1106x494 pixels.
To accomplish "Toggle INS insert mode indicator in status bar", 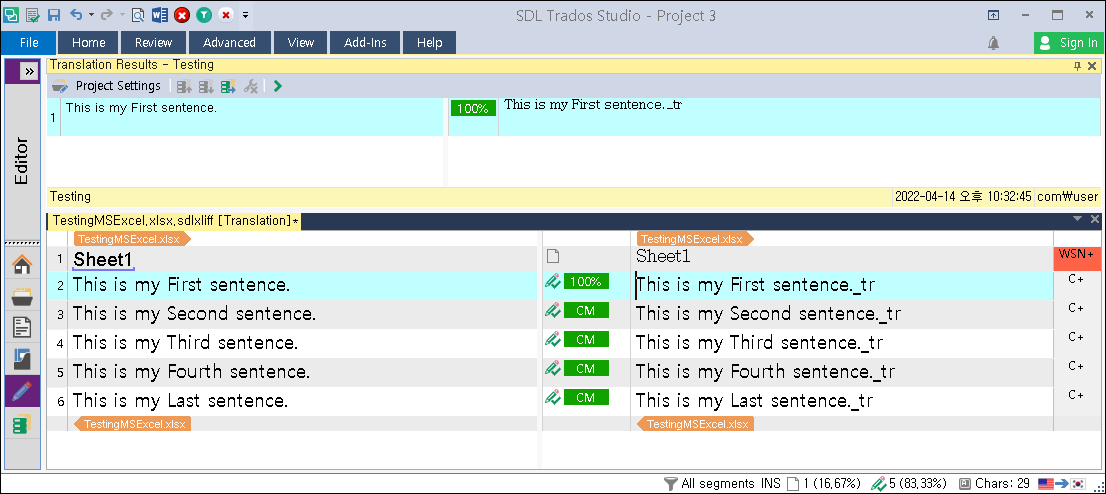I will click(x=770, y=483).
